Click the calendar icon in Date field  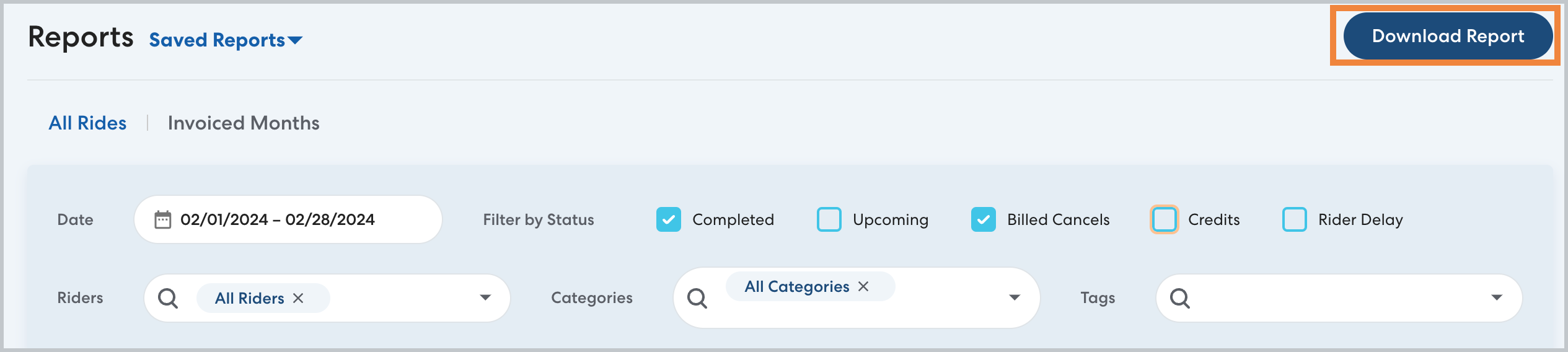[162, 220]
